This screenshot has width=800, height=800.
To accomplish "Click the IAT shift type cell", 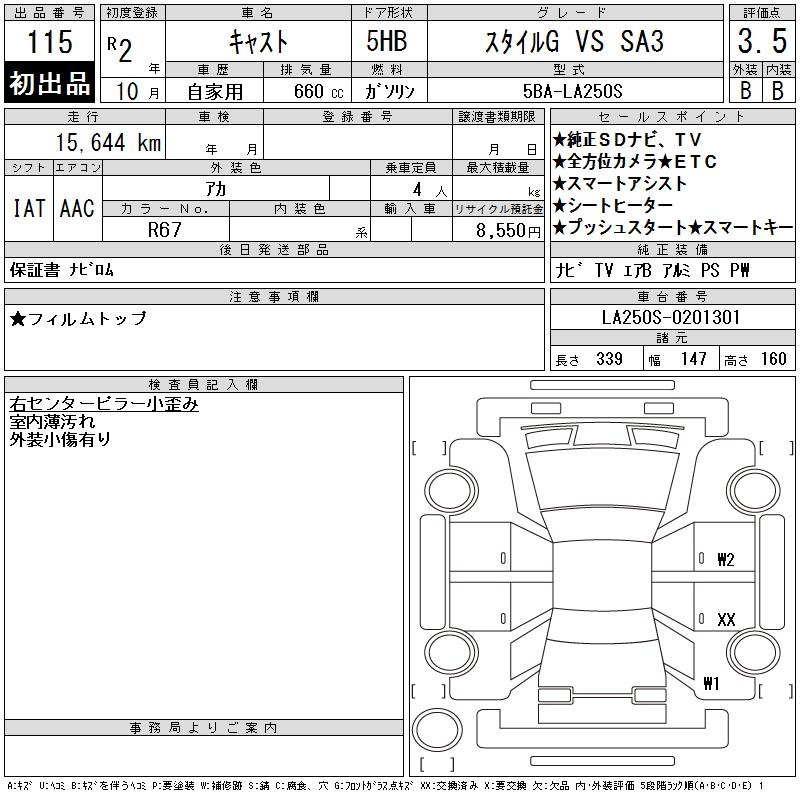I will pyautogui.click(x=28, y=208).
